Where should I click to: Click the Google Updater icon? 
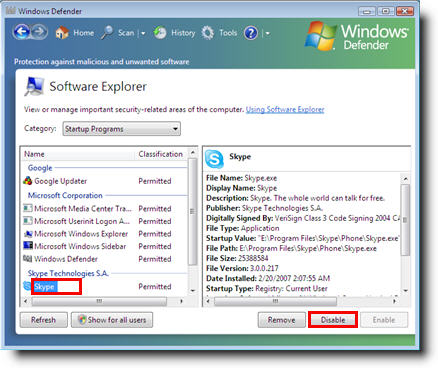point(28,181)
